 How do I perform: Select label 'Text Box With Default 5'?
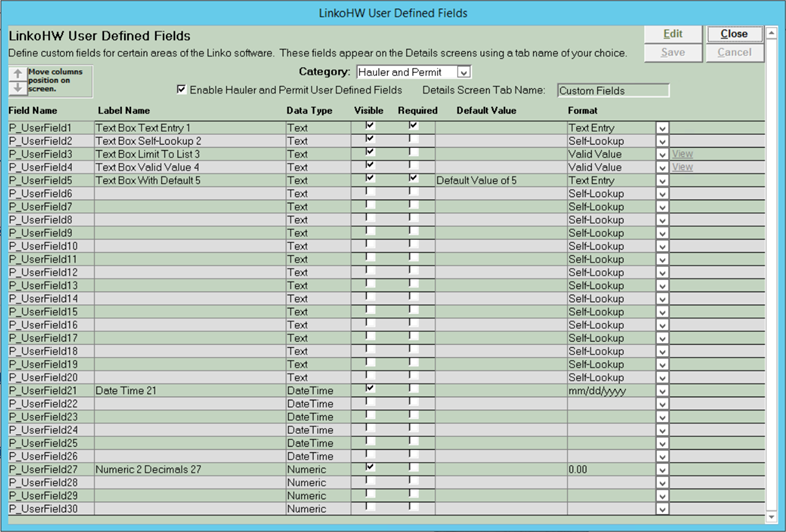[148, 181]
